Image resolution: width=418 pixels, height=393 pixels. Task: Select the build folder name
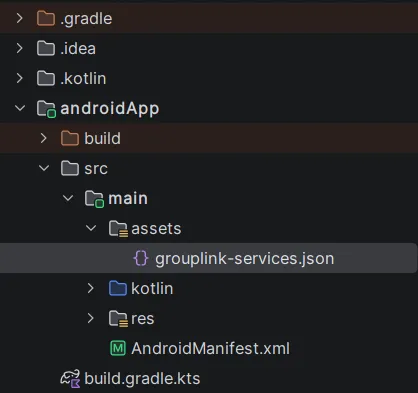(102, 138)
